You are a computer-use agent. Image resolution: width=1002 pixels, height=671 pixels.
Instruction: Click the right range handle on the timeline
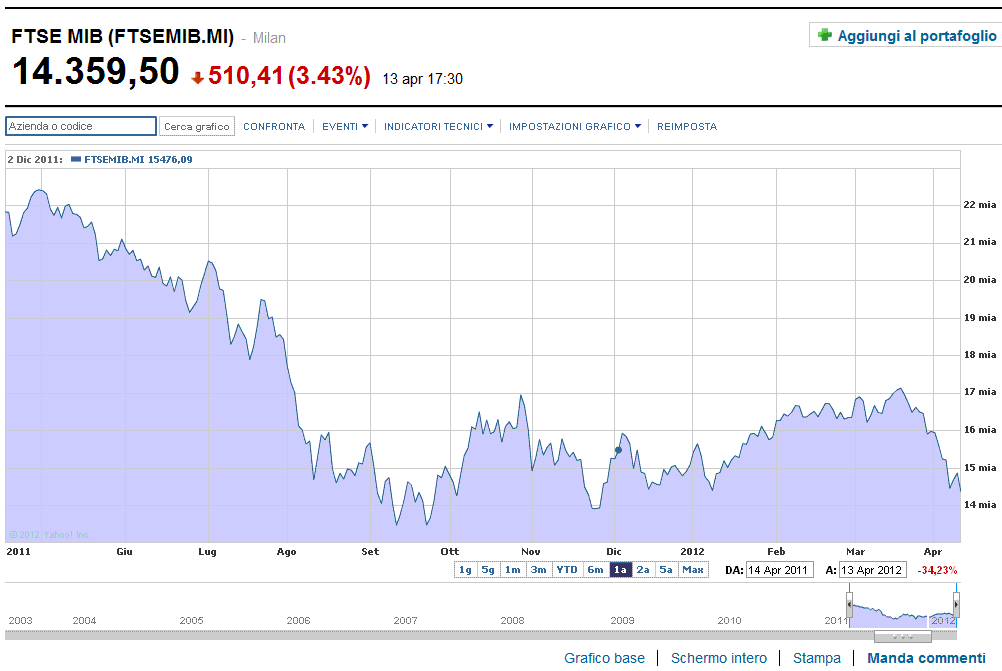coord(956,604)
